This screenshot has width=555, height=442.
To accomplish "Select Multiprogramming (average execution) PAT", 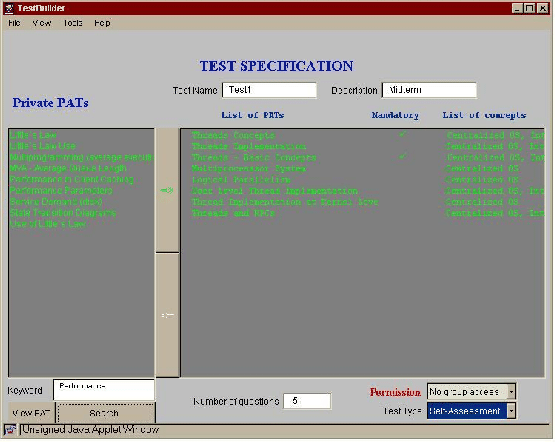I will tap(82, 157).
